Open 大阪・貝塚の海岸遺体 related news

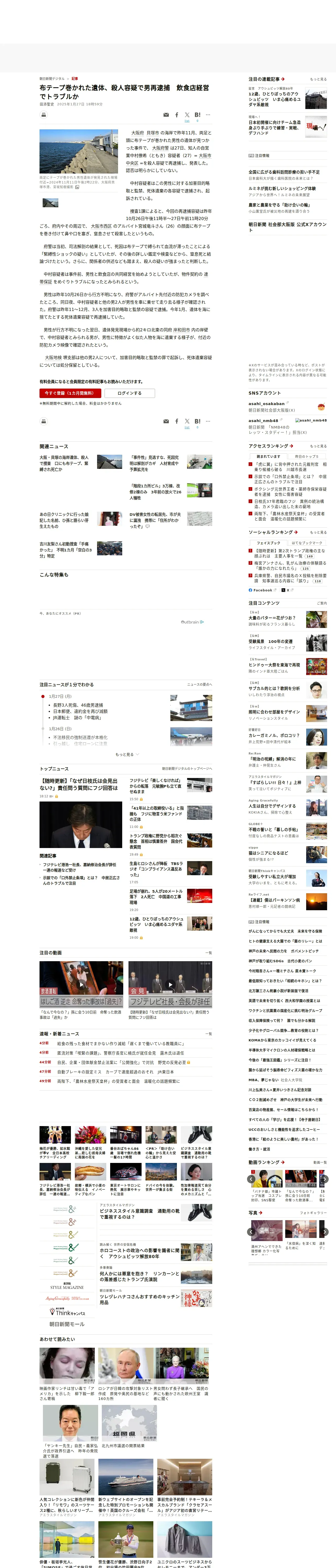tap(64, 463)
